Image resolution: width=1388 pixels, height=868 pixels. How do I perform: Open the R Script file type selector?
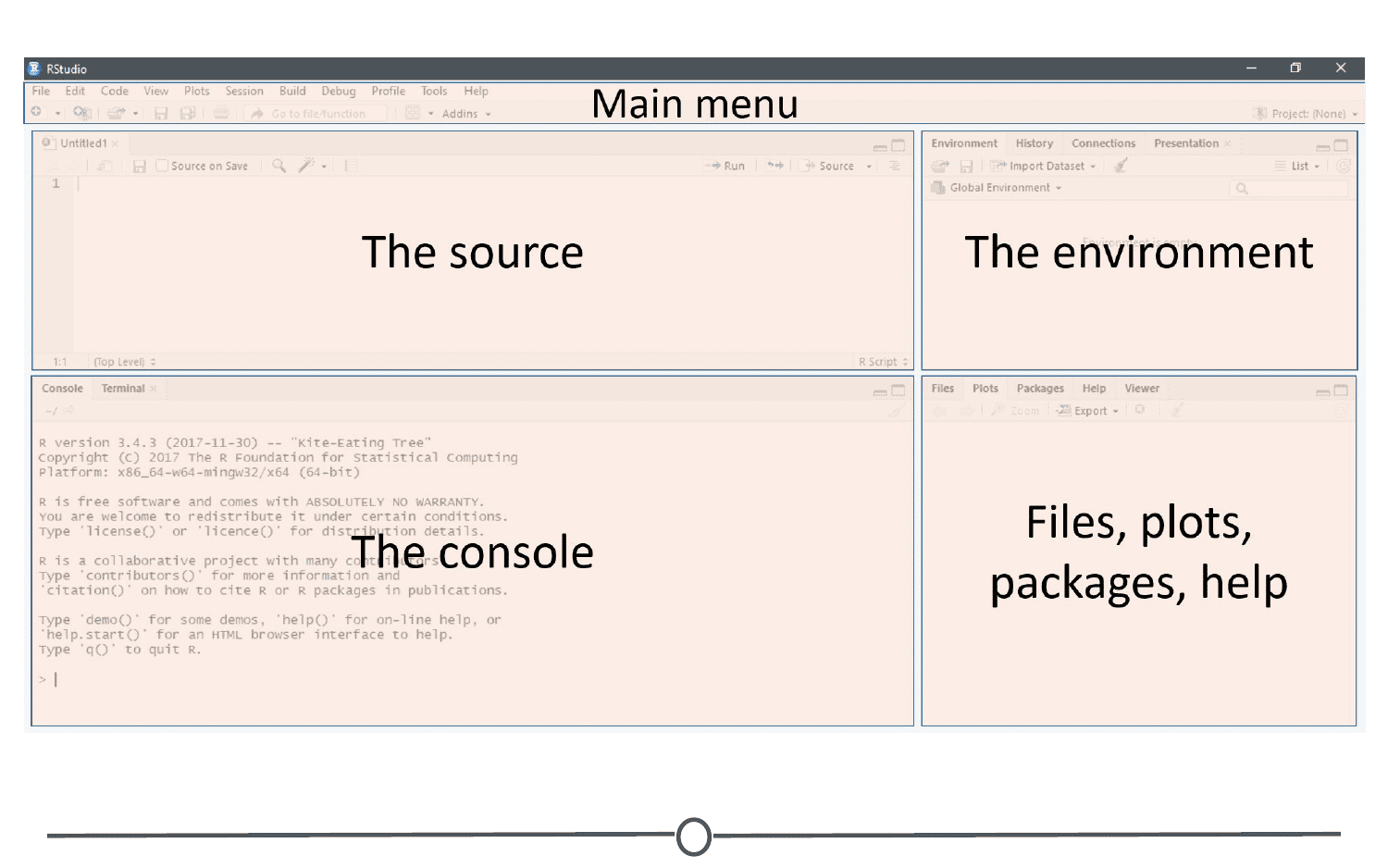[883, 362]
